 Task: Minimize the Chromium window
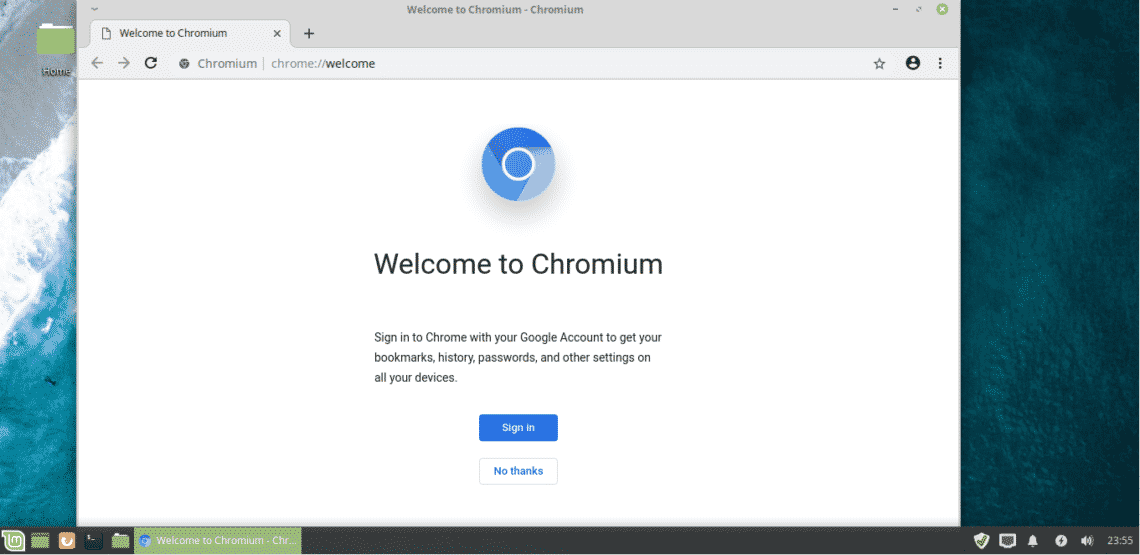click(895, 9)
